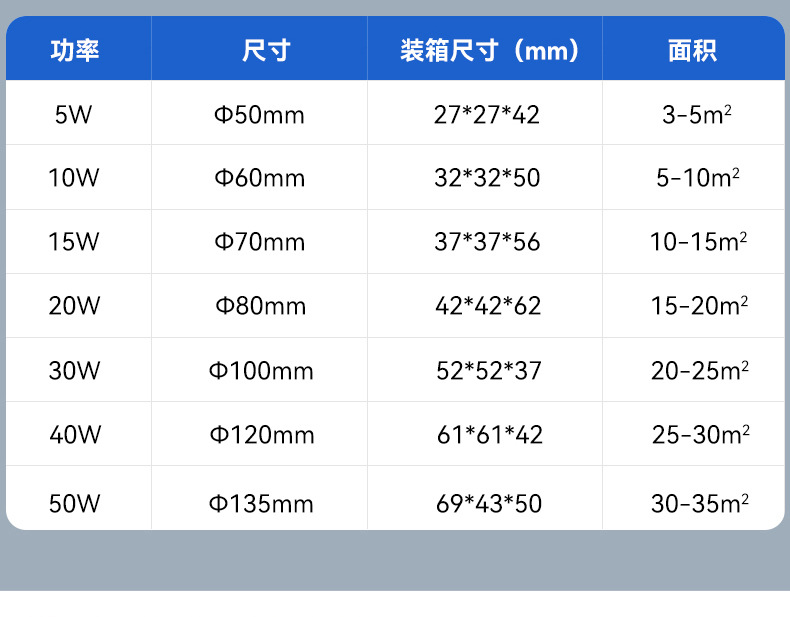790x617 pixels.
Task: Click packing size 37*37*56
Action: click(x=487, y=242)
